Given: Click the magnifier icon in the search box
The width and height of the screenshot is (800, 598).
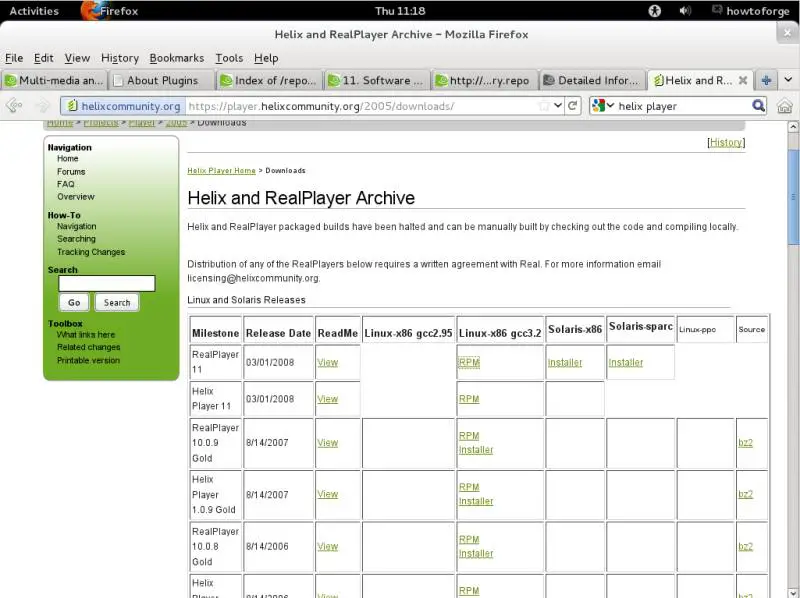Looking at the screenshot, I should [x=758, y=106].
